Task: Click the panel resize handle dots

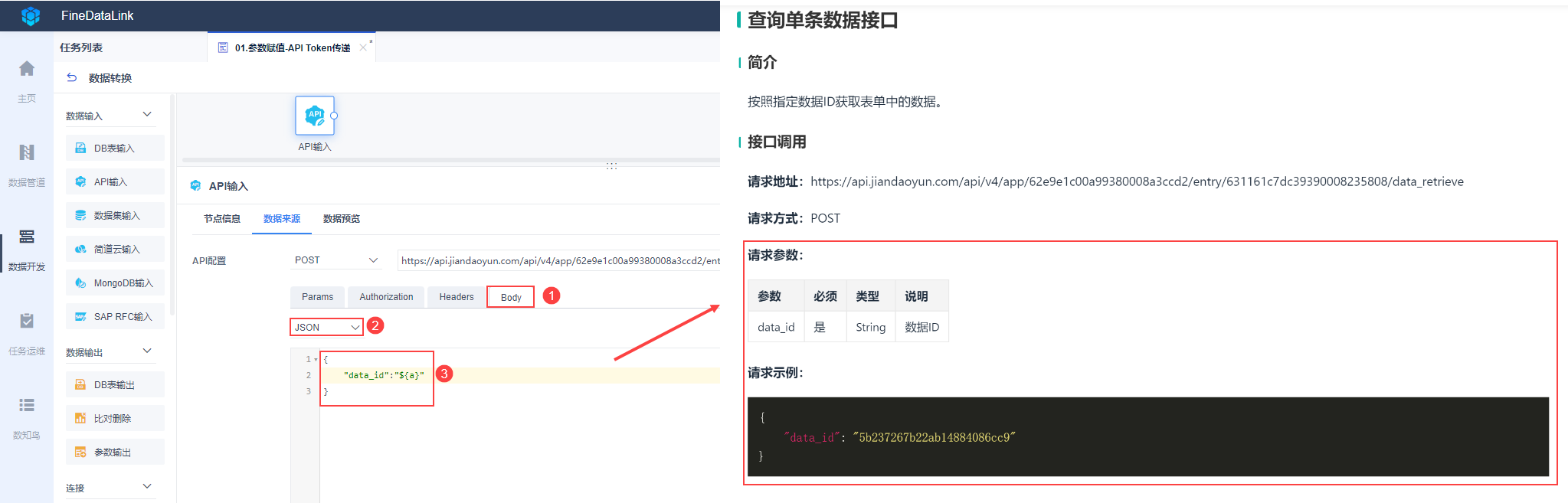Action: pos(611,165)
